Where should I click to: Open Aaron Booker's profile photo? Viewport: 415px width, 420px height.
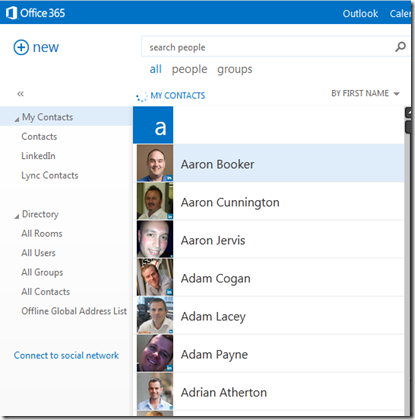coord(155,163)
